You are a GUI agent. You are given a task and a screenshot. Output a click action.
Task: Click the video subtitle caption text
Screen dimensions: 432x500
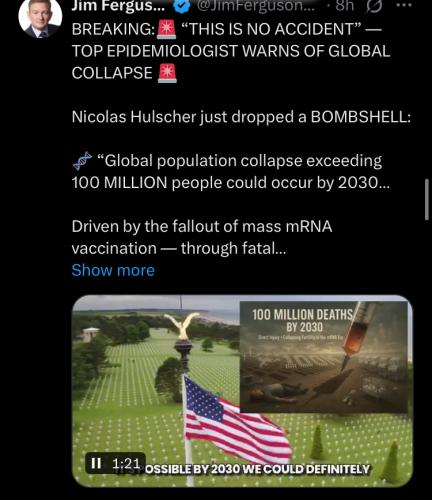point(258,469)
